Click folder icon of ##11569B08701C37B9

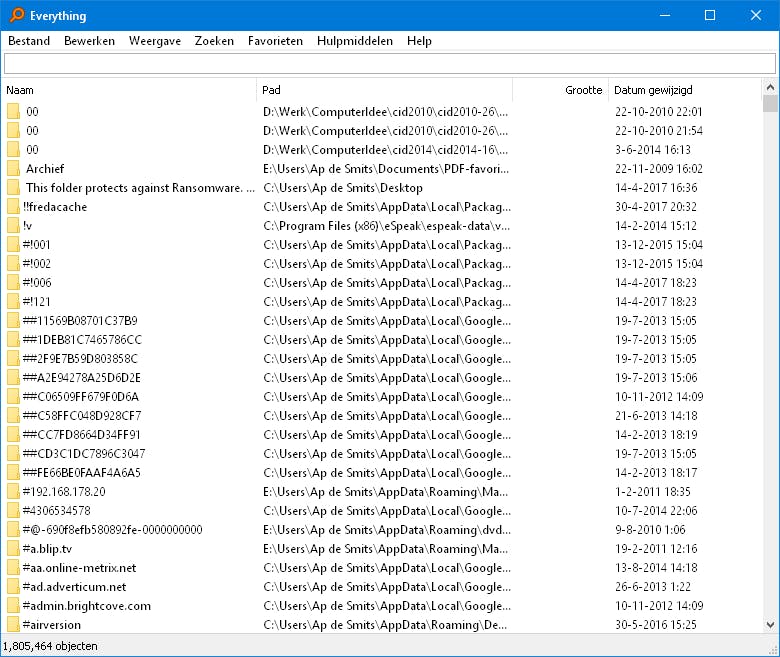pyautogui.click(x=13, y=320)
